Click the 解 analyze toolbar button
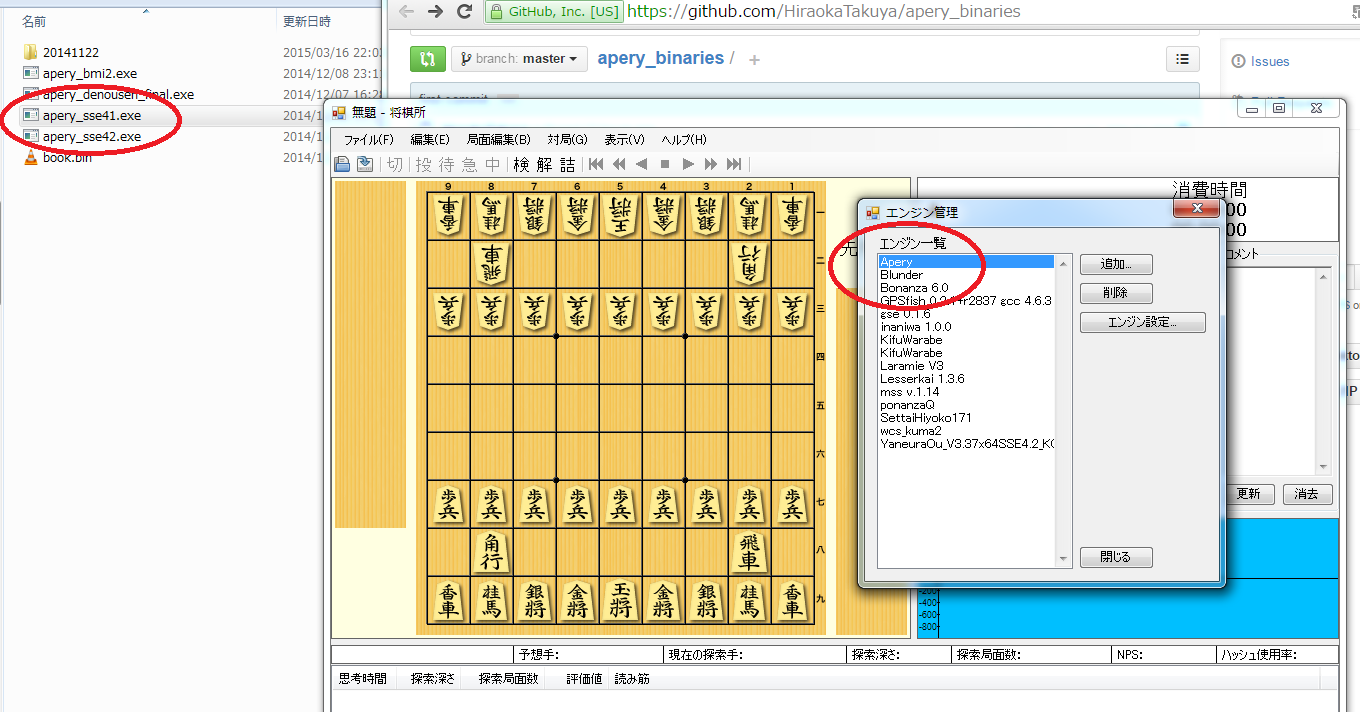The image size is (1360, 712). tap(545, 164)
